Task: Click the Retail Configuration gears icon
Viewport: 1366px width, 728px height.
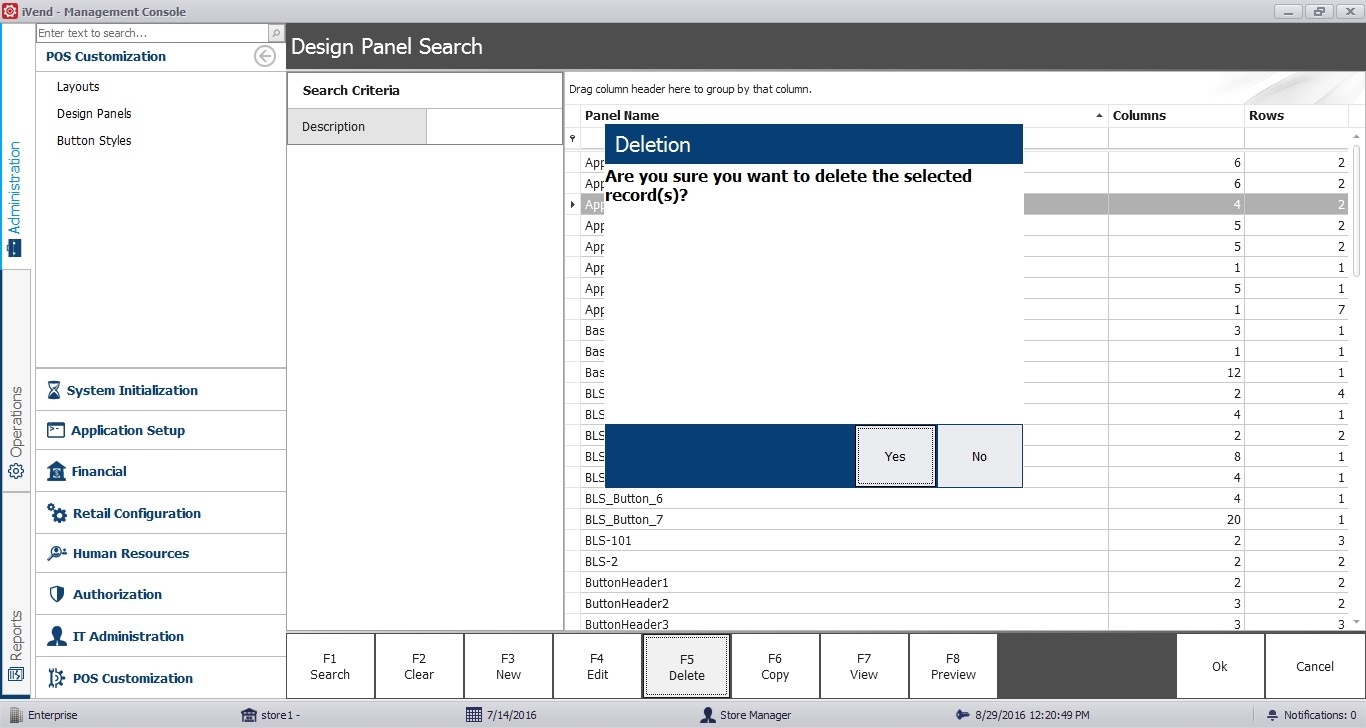Action: click(x=57, y=513)
